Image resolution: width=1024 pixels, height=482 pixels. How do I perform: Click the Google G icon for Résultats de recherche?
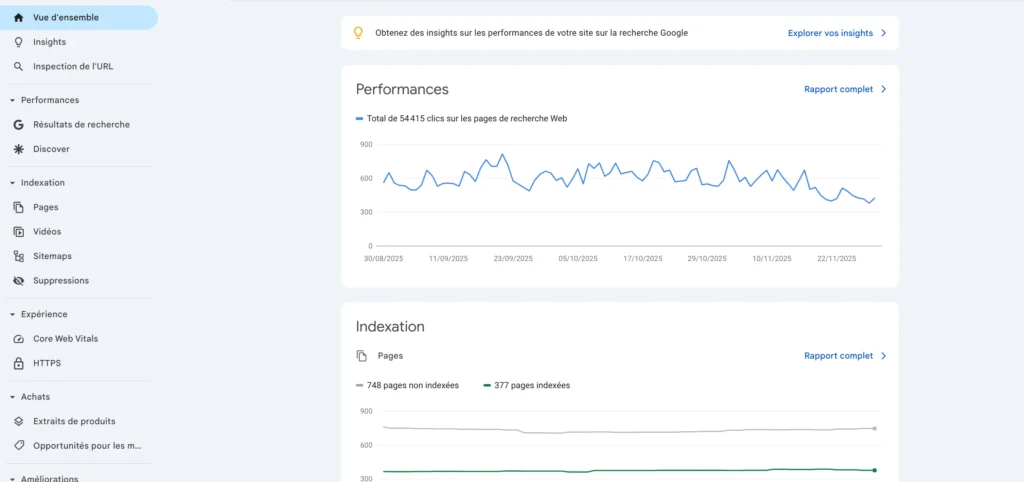tap(18, 125)
